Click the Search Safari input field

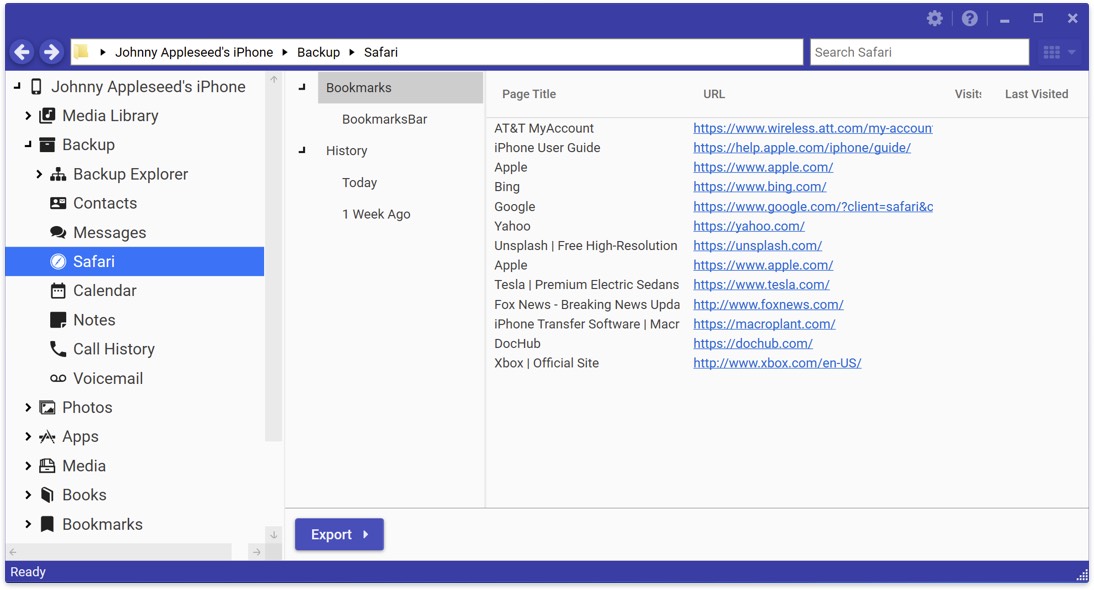point(918,52)
